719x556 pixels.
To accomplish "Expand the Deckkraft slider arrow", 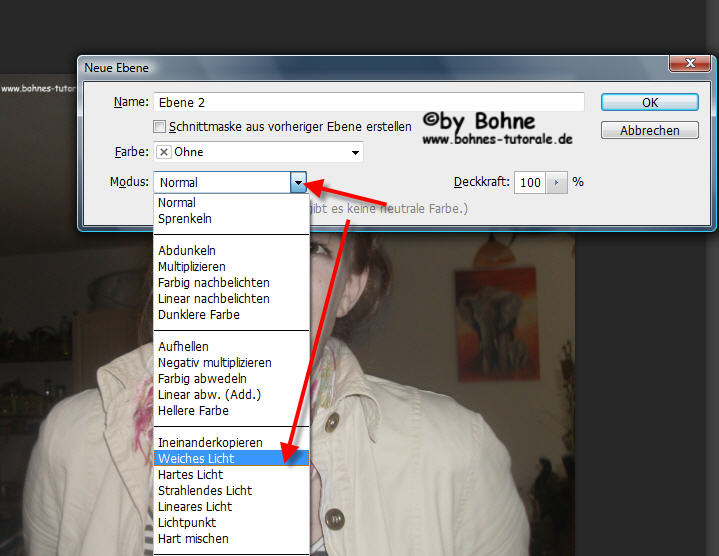I will tap(557, 183).
